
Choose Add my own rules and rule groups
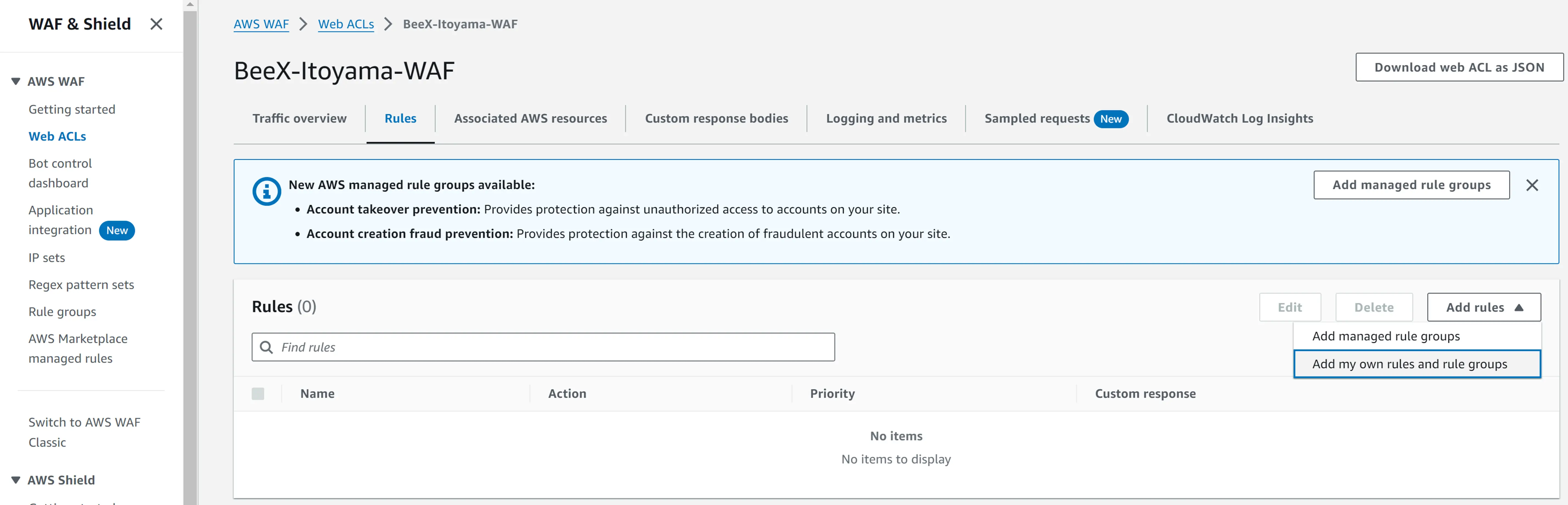(1417, 364)
